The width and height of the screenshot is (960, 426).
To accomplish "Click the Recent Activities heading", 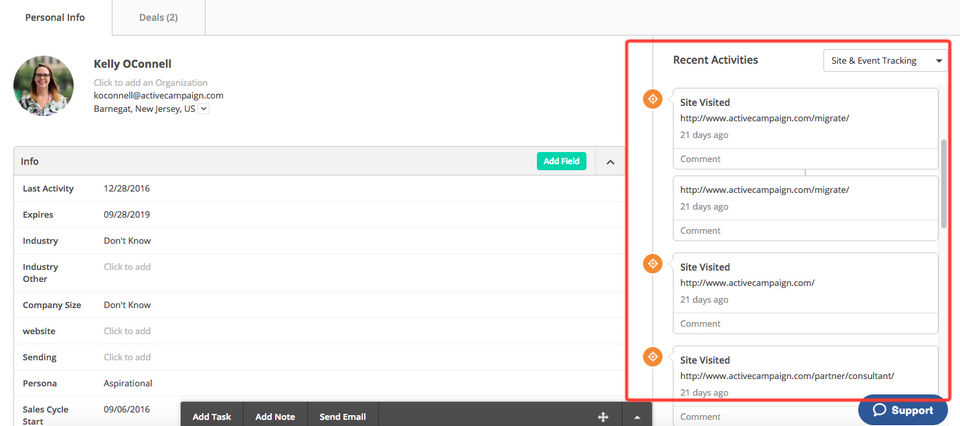I will point(716,60).
